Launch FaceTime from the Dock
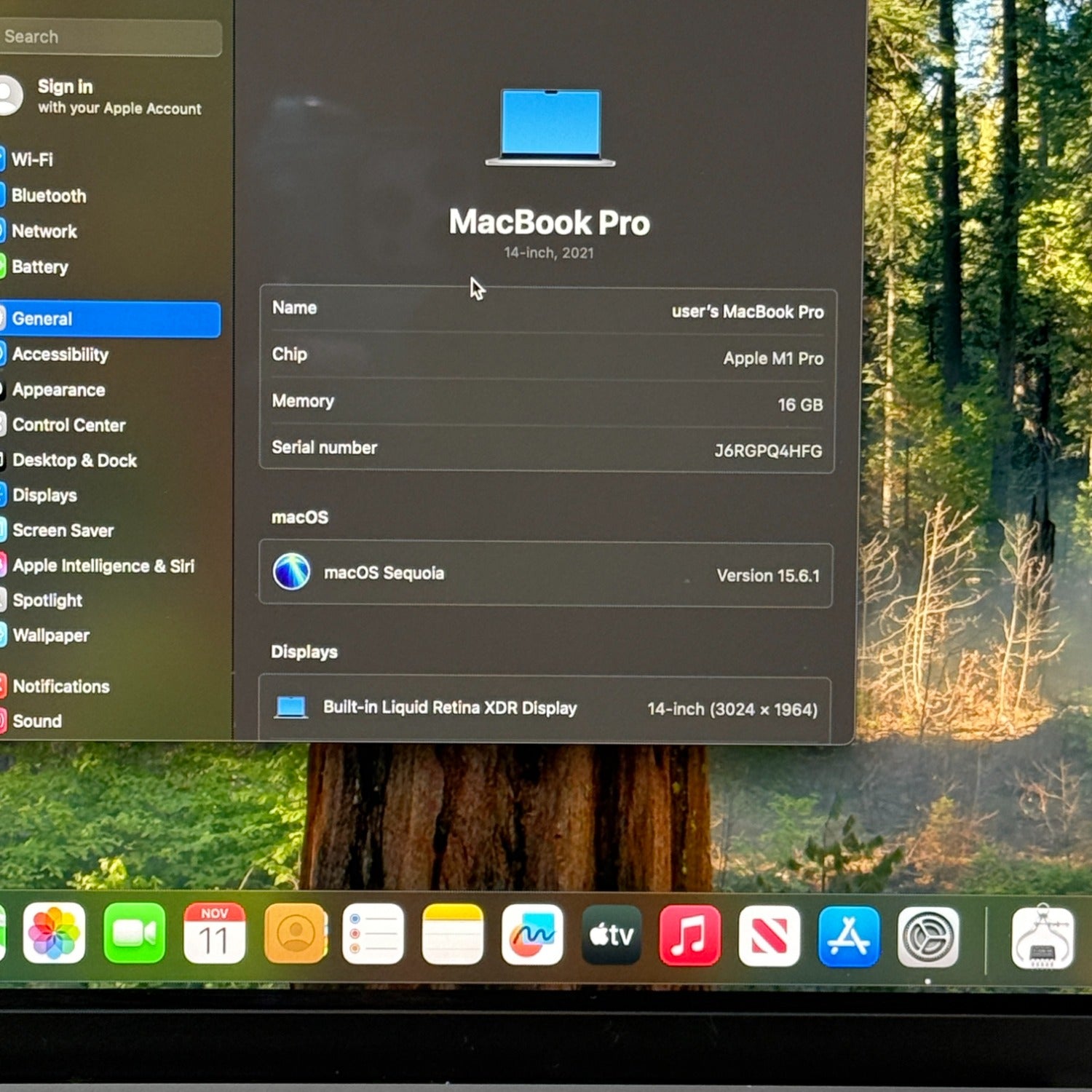This screenshot has height=1092, width=1092. [135, 933]
